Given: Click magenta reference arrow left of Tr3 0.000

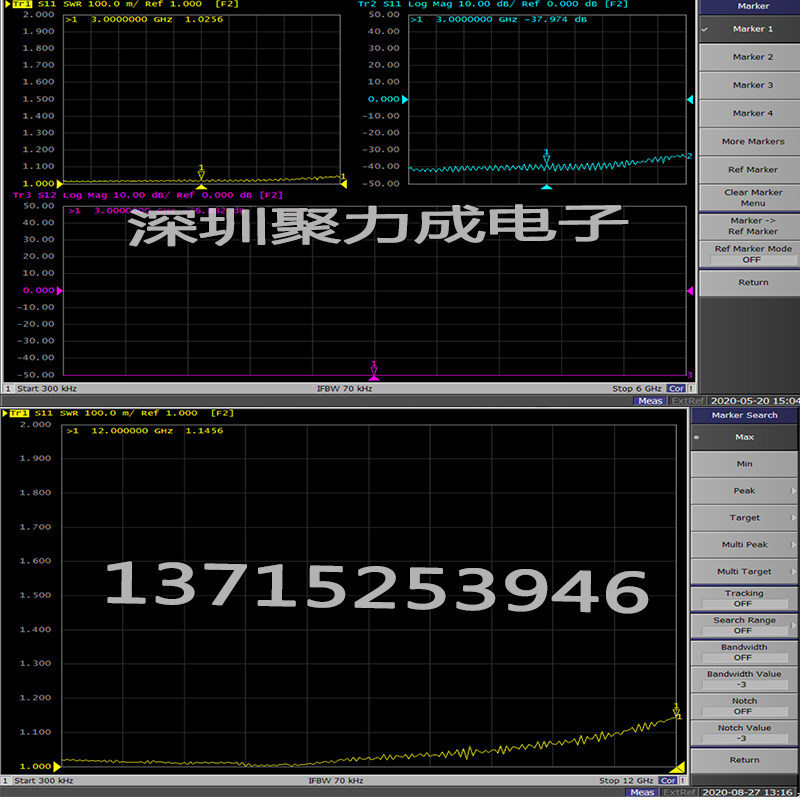Looking at the screenshot, I should tap(59, 291).
